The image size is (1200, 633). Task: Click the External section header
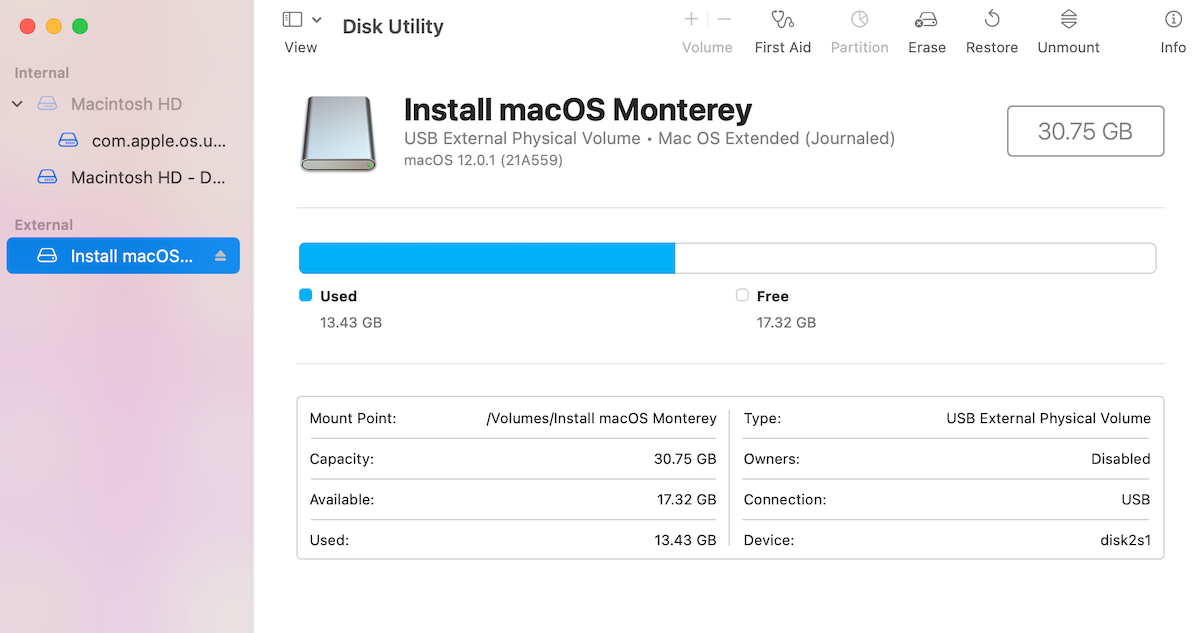[x=44, y=225]
